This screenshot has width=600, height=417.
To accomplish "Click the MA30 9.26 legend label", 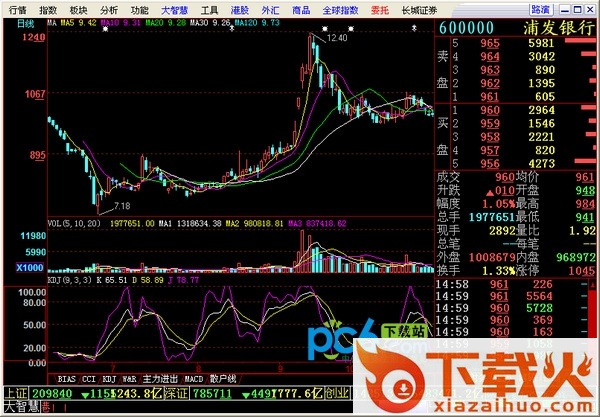I will (210, 23).
